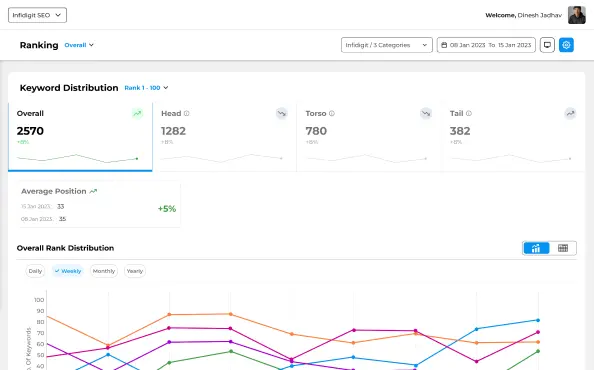The width and height of the screenshot is (594, 370).
Task: Open the Infidigit / 3 Categories selector
Action: coord(386,45)
